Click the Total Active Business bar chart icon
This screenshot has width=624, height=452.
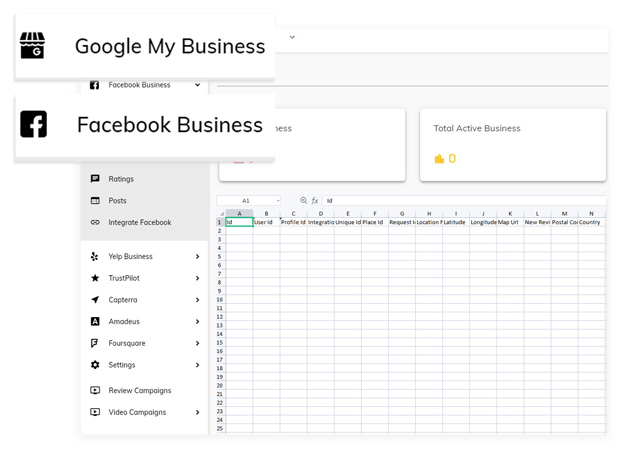[x=439, y=159]
